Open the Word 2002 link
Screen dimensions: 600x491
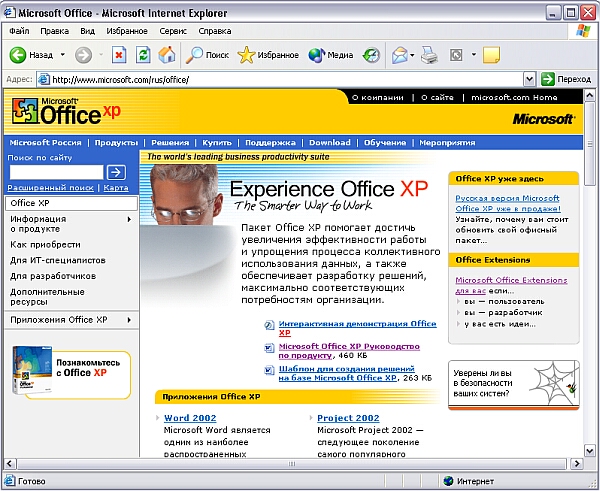(189, 418)
